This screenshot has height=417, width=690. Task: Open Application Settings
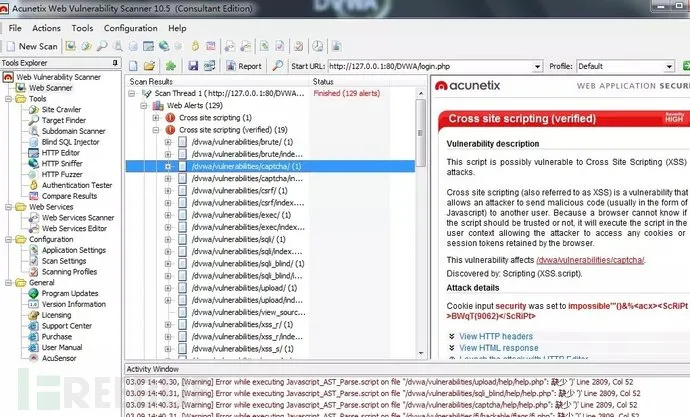(73, 250)
